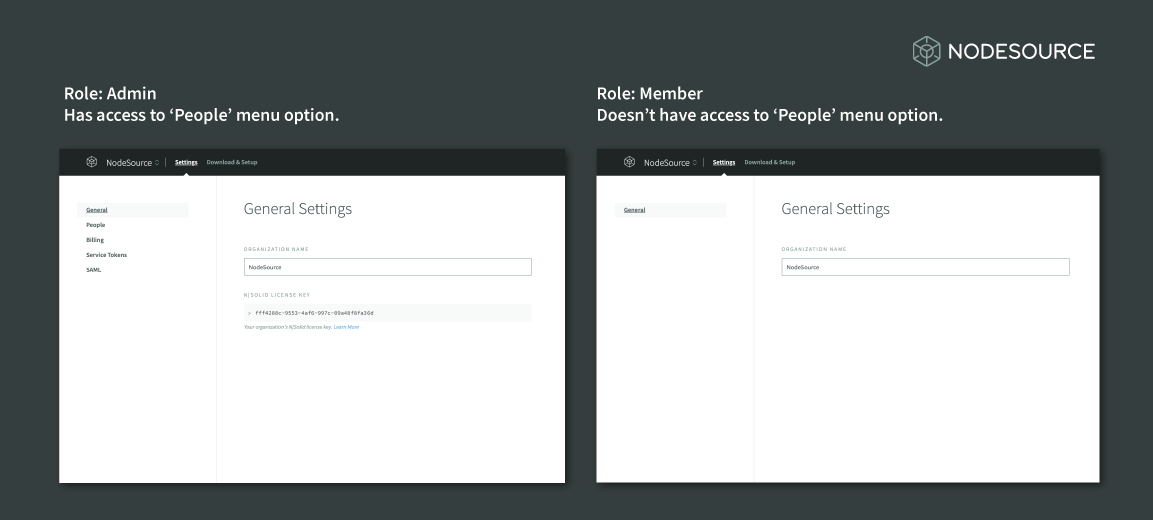The height and width of the screenshot is (520, 1153).
Task: Open the Billing menu option
Action: click(95, 240)
